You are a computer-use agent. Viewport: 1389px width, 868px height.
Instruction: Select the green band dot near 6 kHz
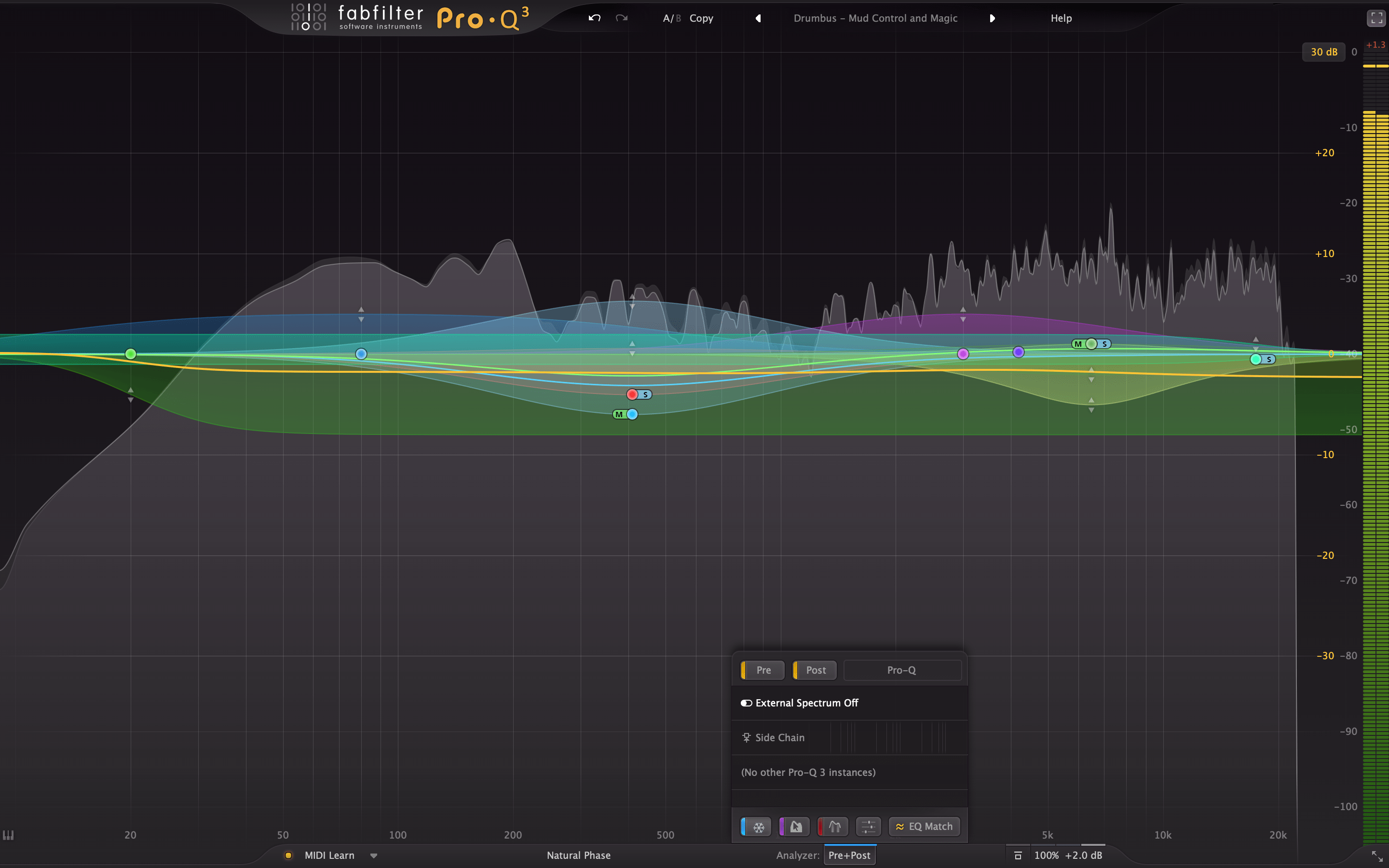[1091, 344]
